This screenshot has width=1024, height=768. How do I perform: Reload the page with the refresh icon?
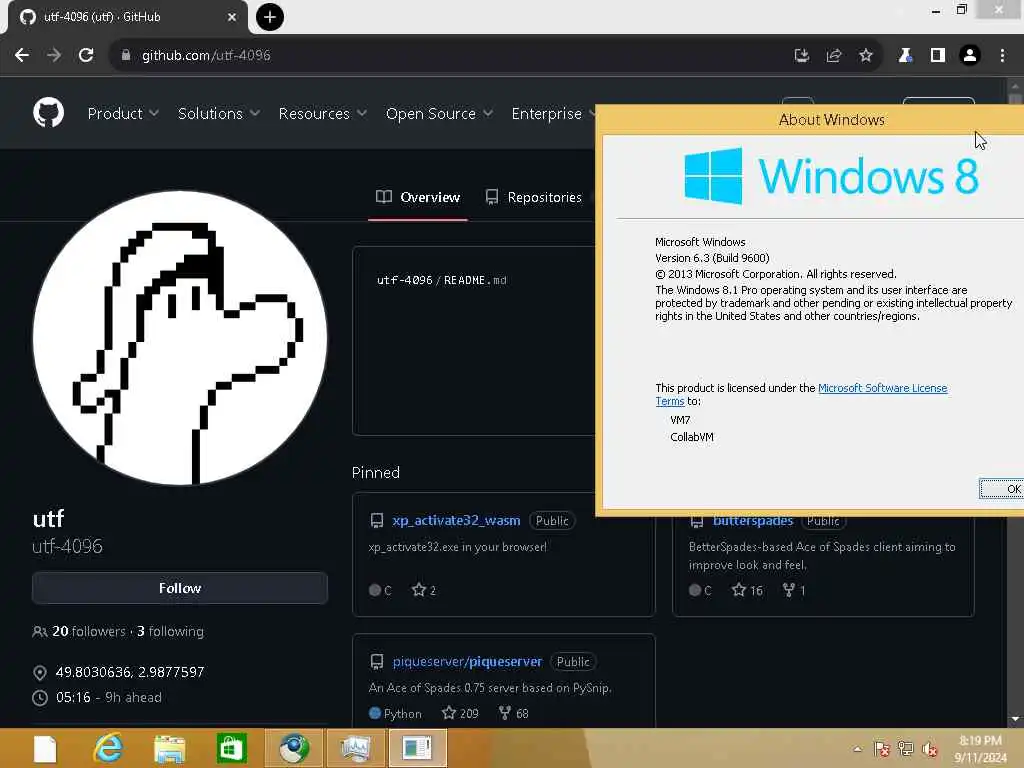point(86,56)
